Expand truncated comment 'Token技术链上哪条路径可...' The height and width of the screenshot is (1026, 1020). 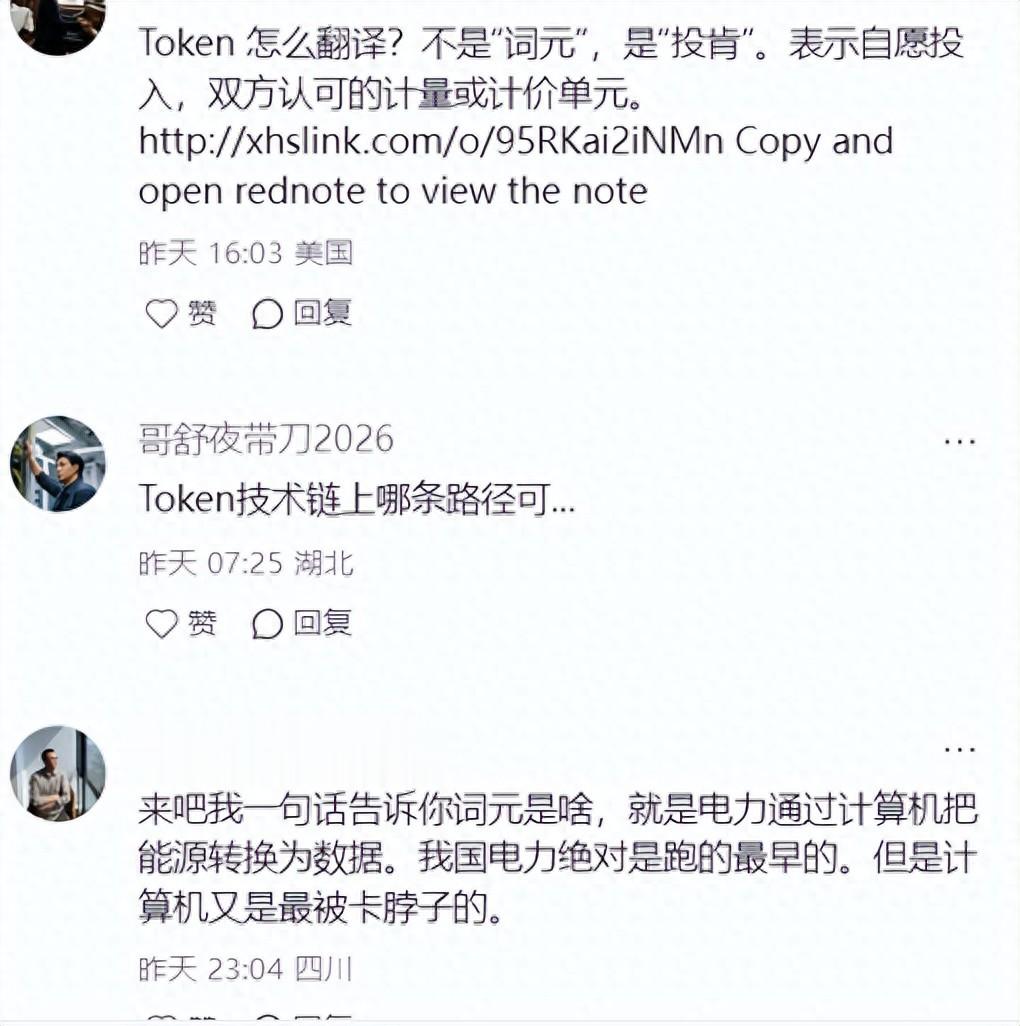(x=357, y=500)
